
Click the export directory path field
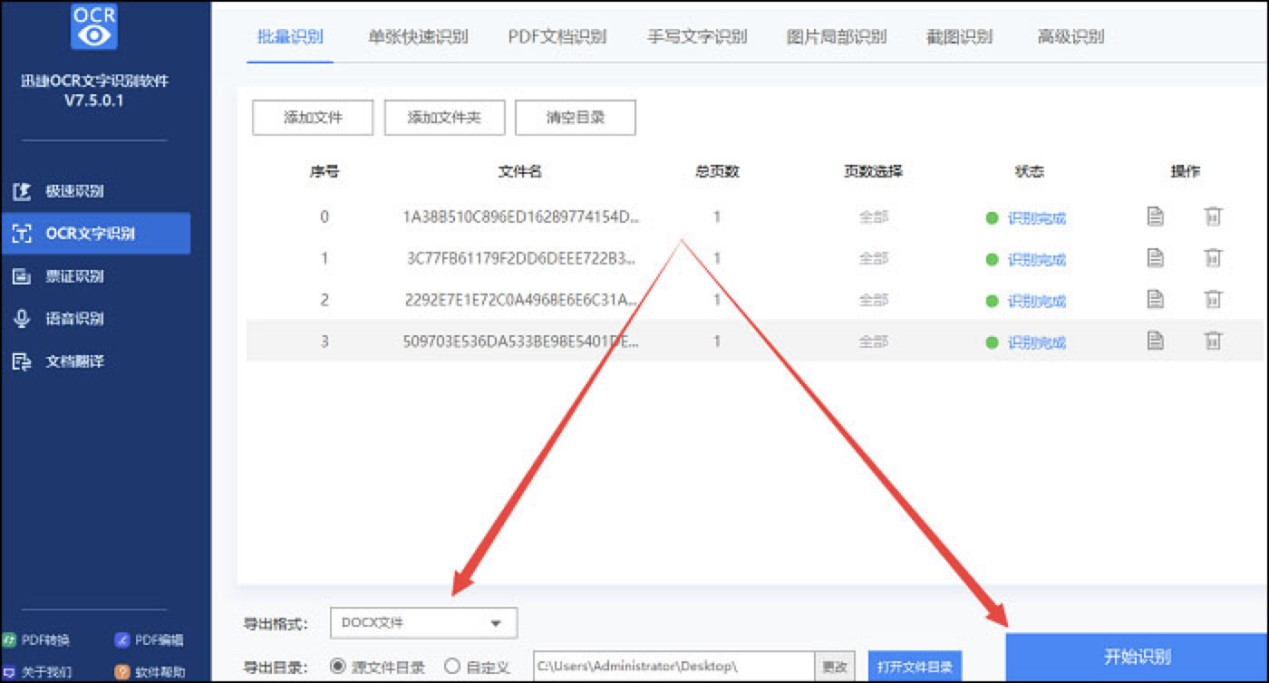[x=675, y=667]
